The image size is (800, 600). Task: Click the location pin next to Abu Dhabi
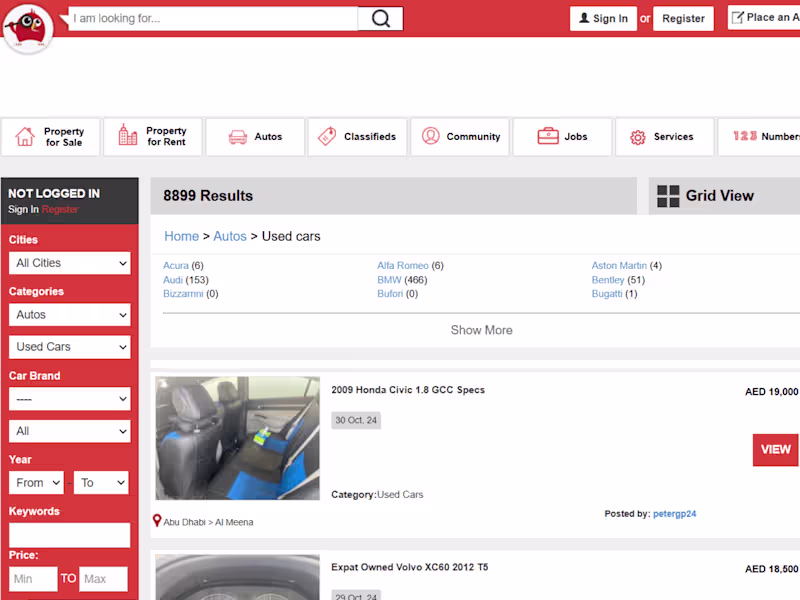157,520
